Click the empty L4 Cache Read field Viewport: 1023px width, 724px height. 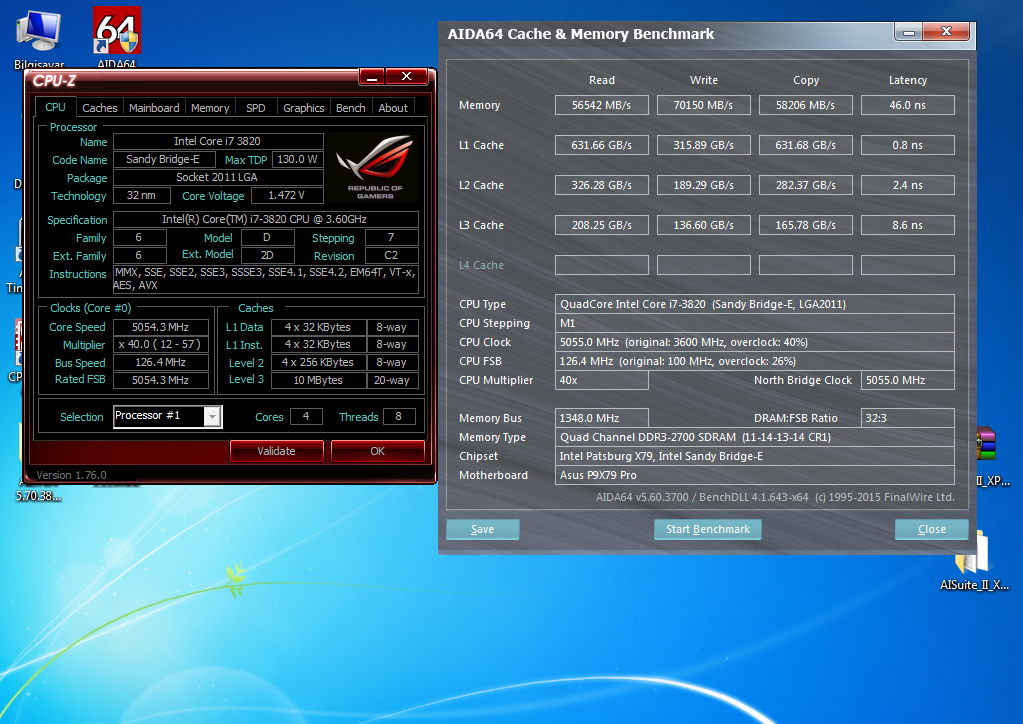pyautogui.click(x=602, y=265)
